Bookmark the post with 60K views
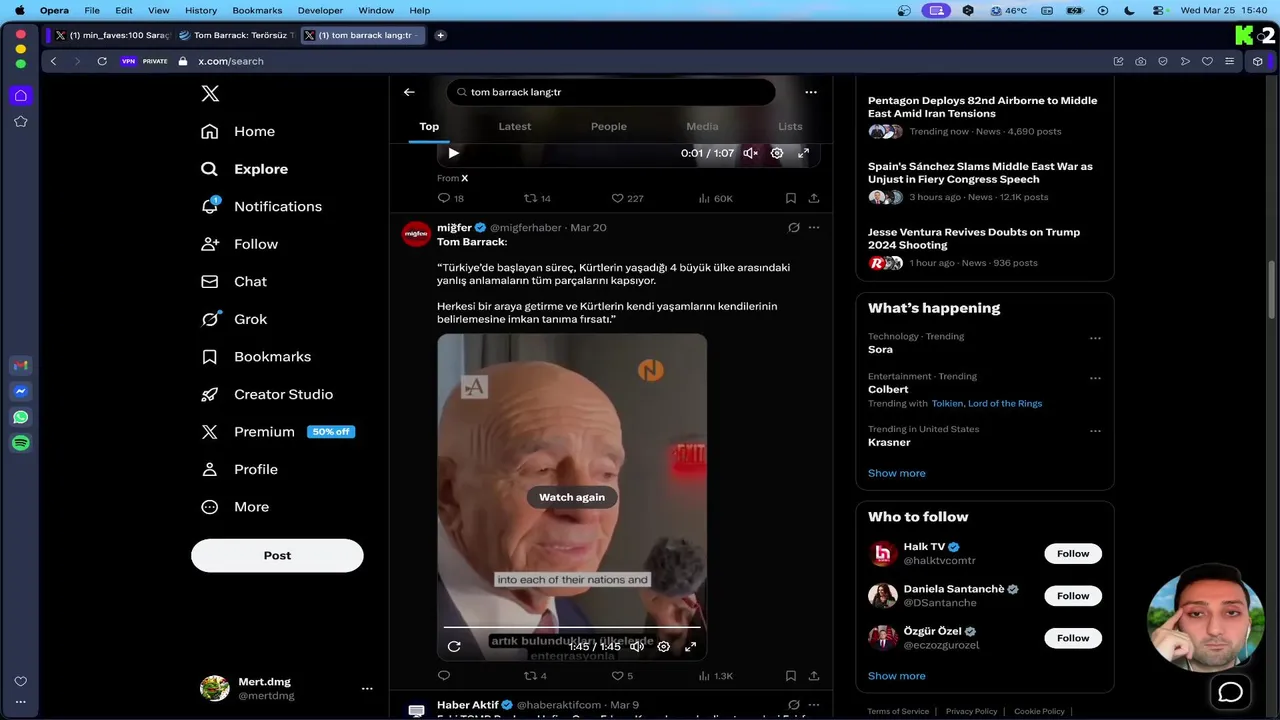 790,198
